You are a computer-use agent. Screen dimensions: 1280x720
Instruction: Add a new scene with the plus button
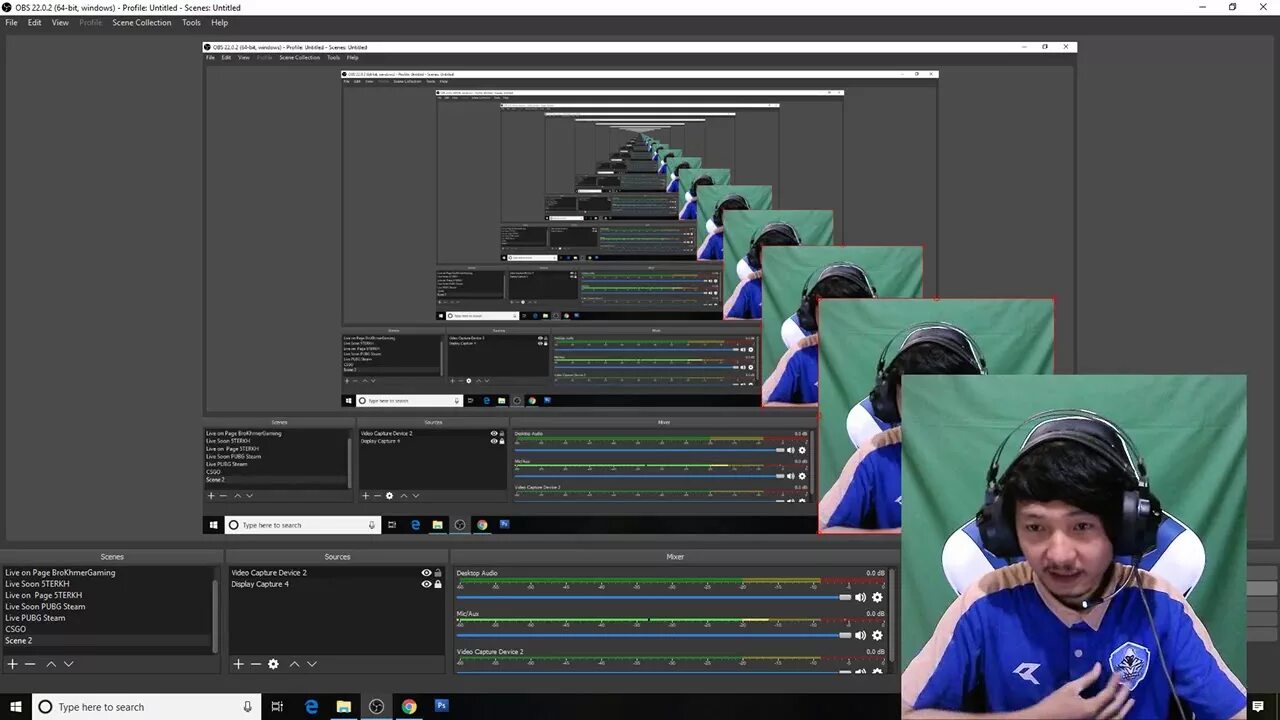pos(13,664)
